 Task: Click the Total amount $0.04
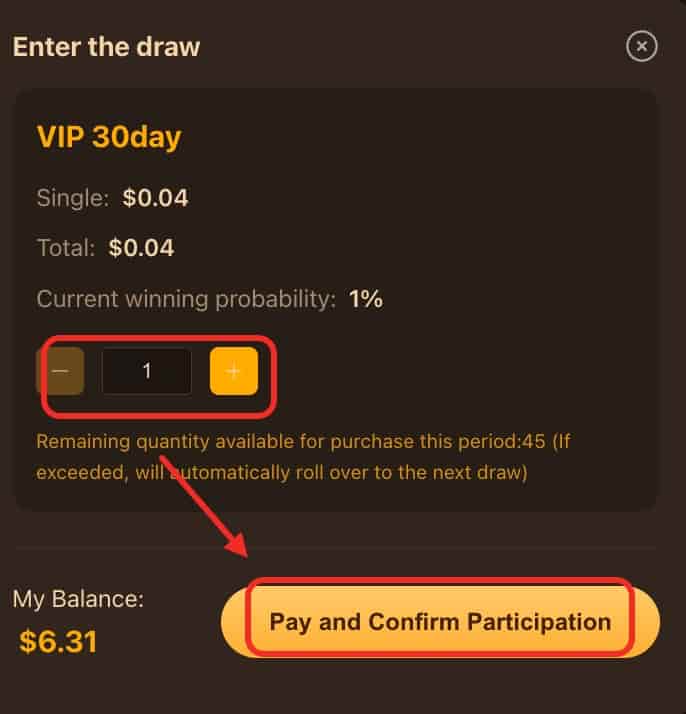pyautogui.click(x=141, y=247)
